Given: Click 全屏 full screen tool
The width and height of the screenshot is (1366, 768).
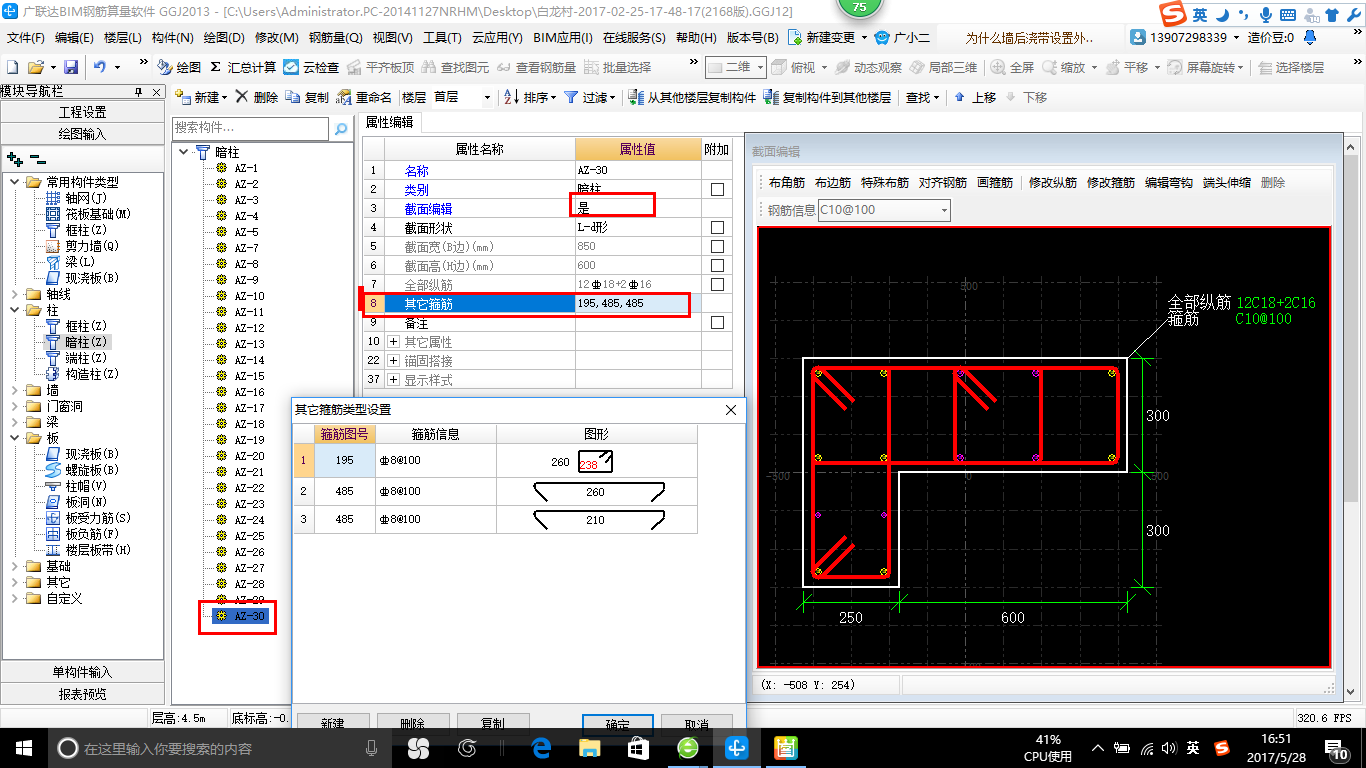Looking at the screenshot, I should 1012,67.
